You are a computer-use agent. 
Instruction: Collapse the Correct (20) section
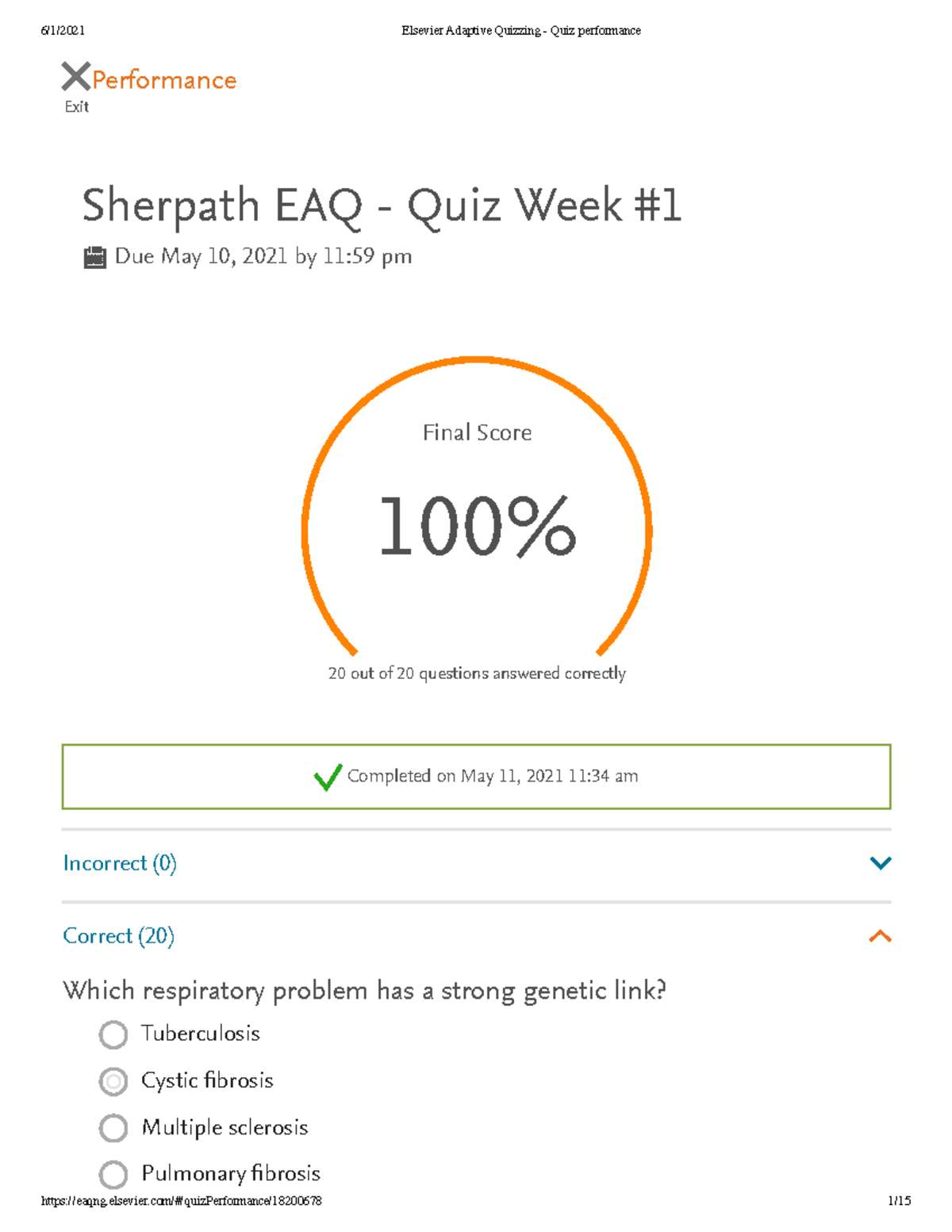point(118,937)
